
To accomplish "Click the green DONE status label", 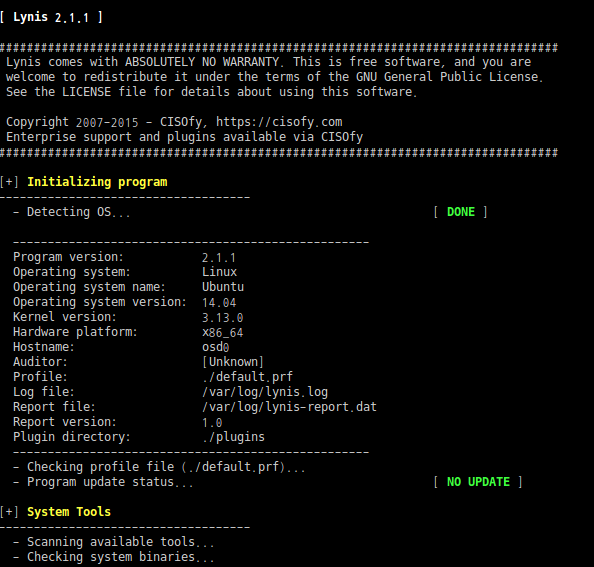I will [x=461, y=212].
